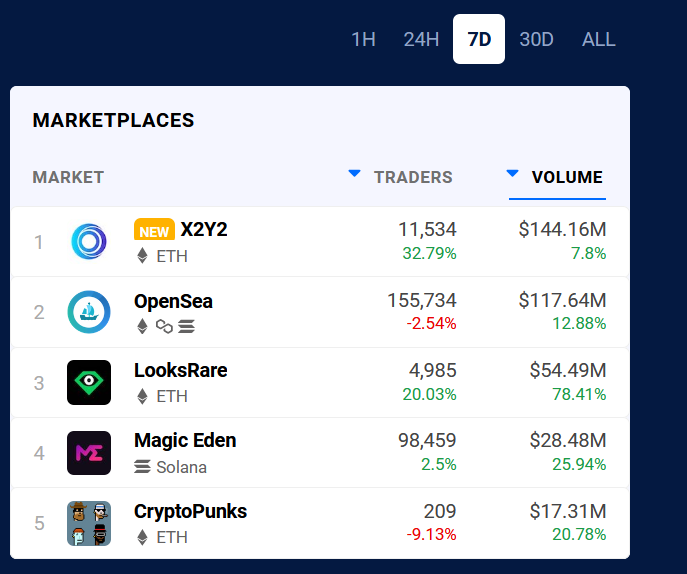Select the 1H time range

363,40
